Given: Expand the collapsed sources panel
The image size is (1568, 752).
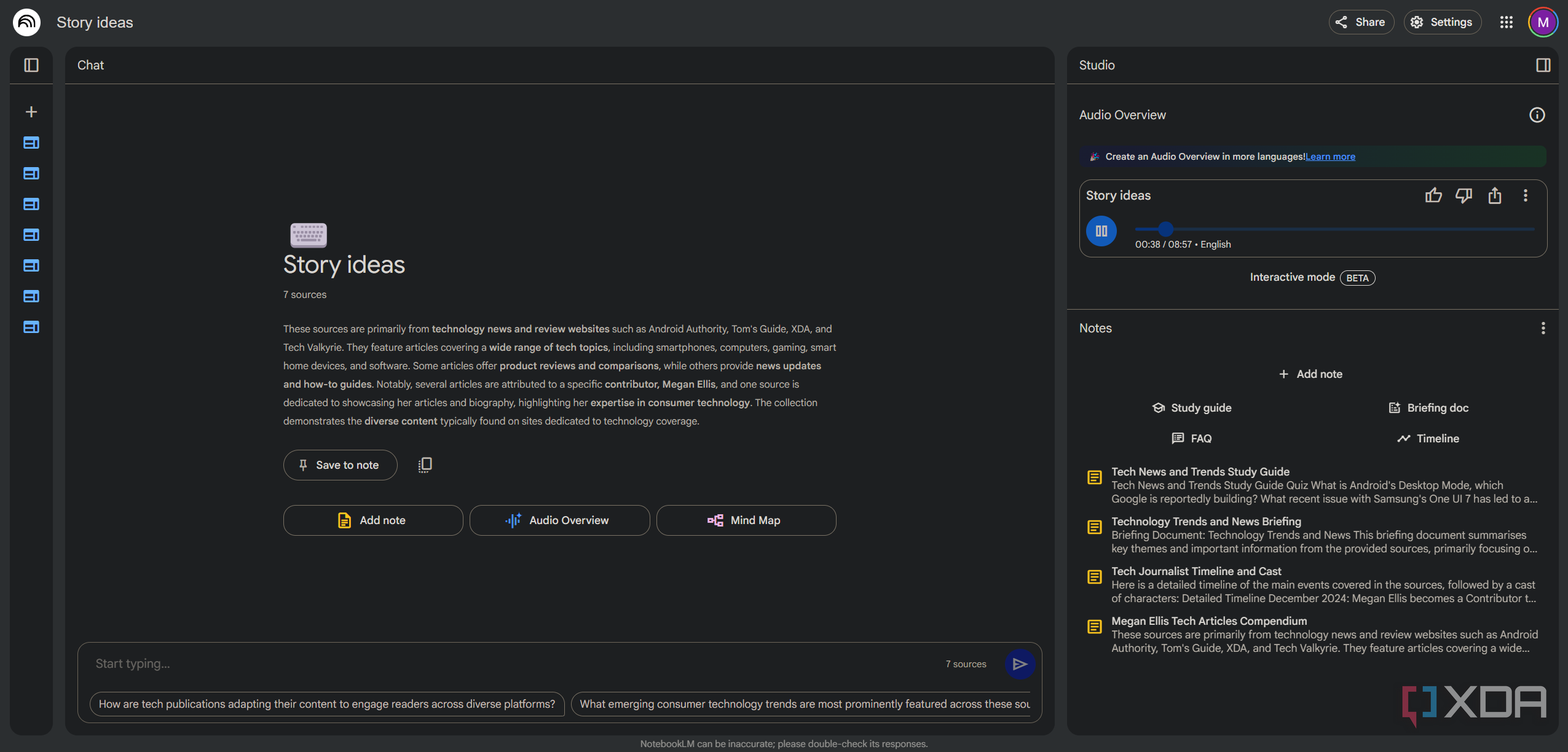Looking at the screenshot, I should (31, 65).
